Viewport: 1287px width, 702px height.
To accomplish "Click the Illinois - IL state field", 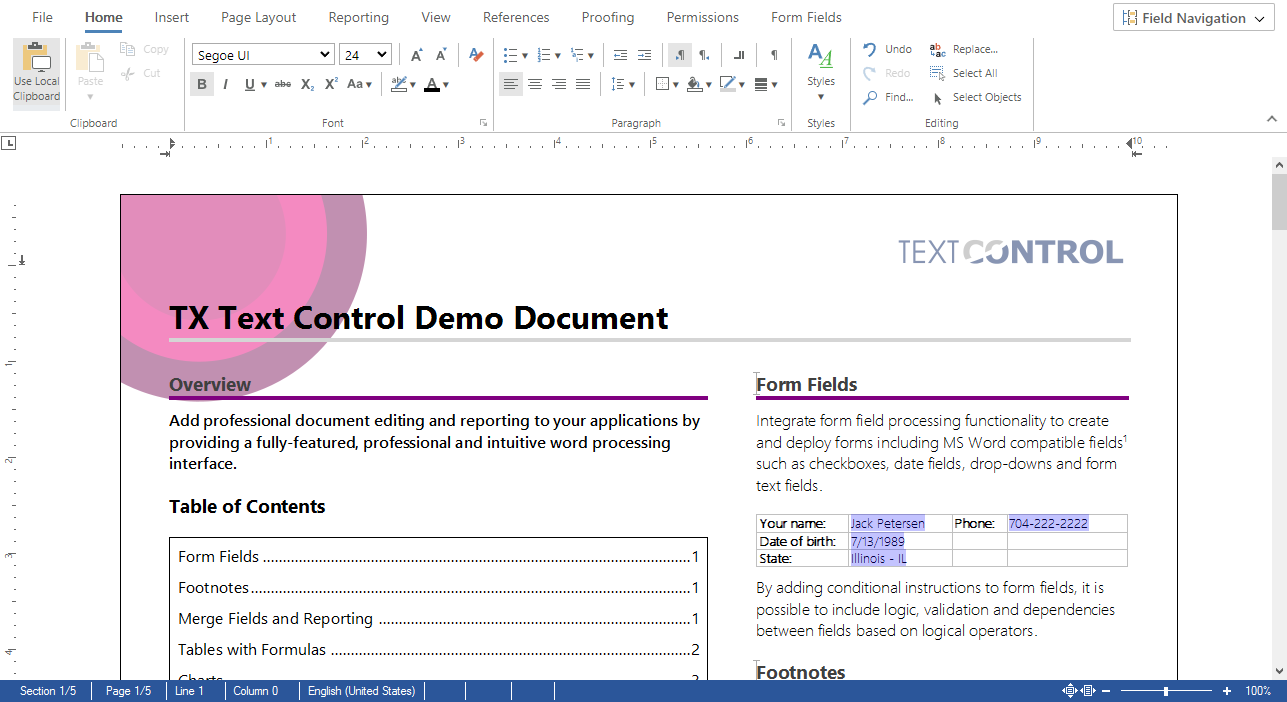I will (879, 559).
